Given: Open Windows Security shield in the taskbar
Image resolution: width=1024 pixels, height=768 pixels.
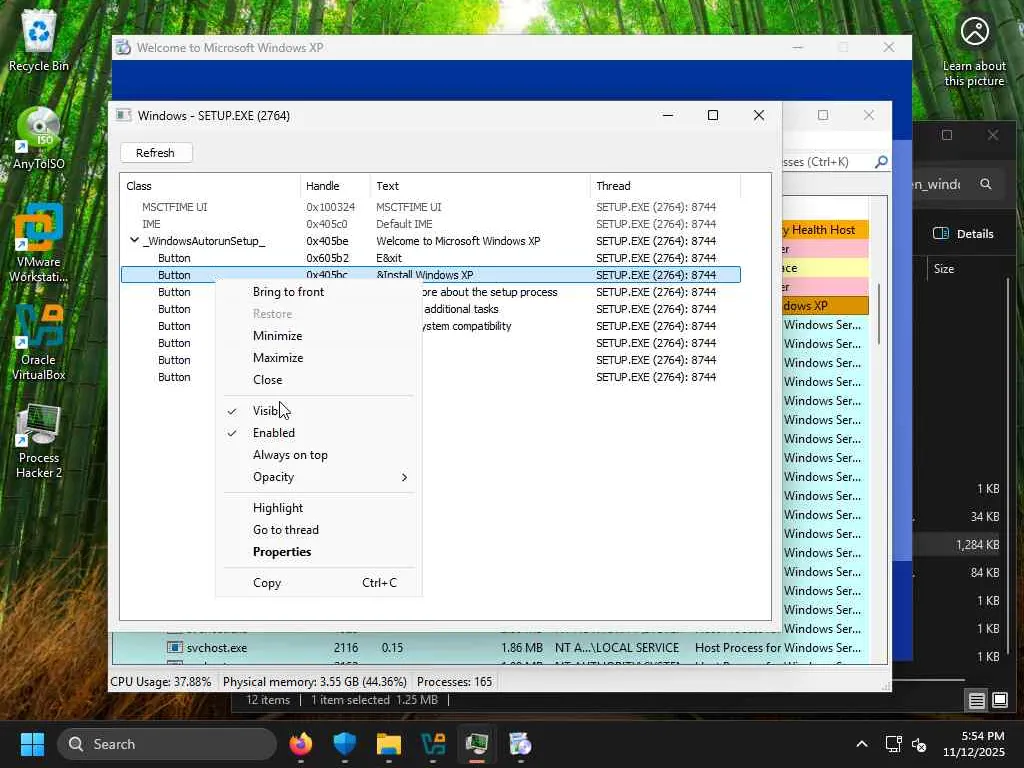Looking at the screenshot, I should (344, 744).
